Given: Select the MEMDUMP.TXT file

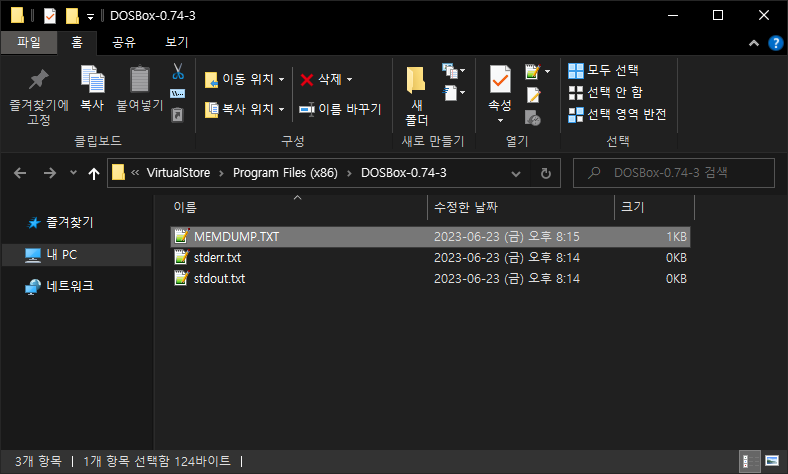Looking at the screenshot, I should (x=430, y=237).
